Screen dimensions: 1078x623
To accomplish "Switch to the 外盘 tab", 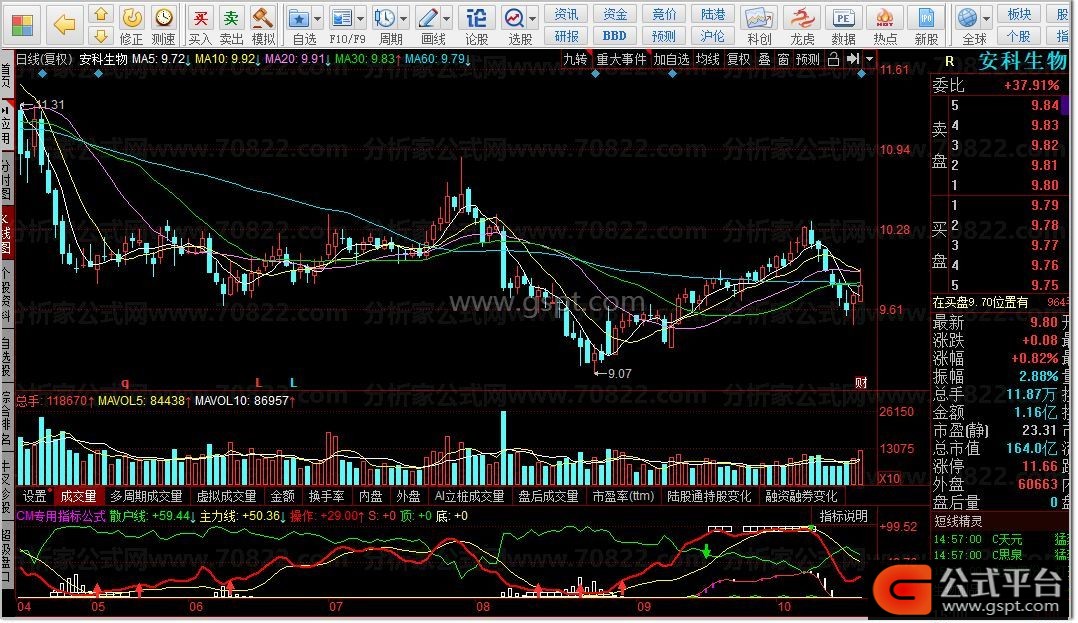I will click(x=408, y=496).
